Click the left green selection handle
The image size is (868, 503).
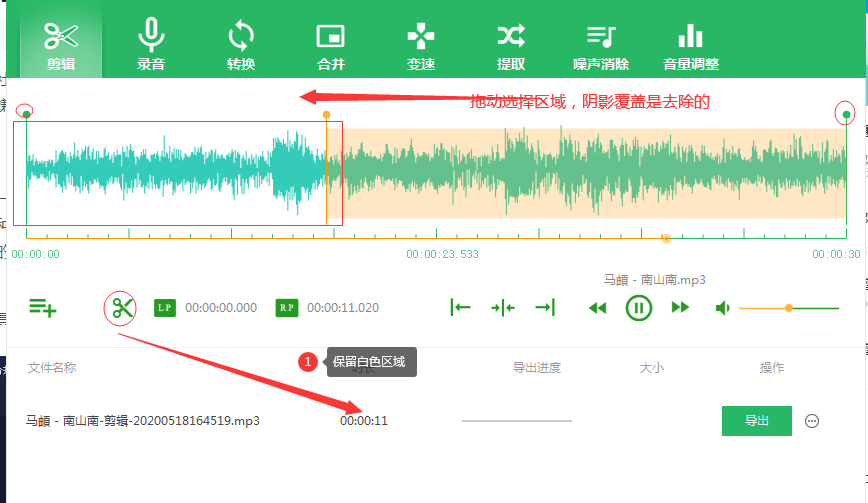click(x=26, y=114)
